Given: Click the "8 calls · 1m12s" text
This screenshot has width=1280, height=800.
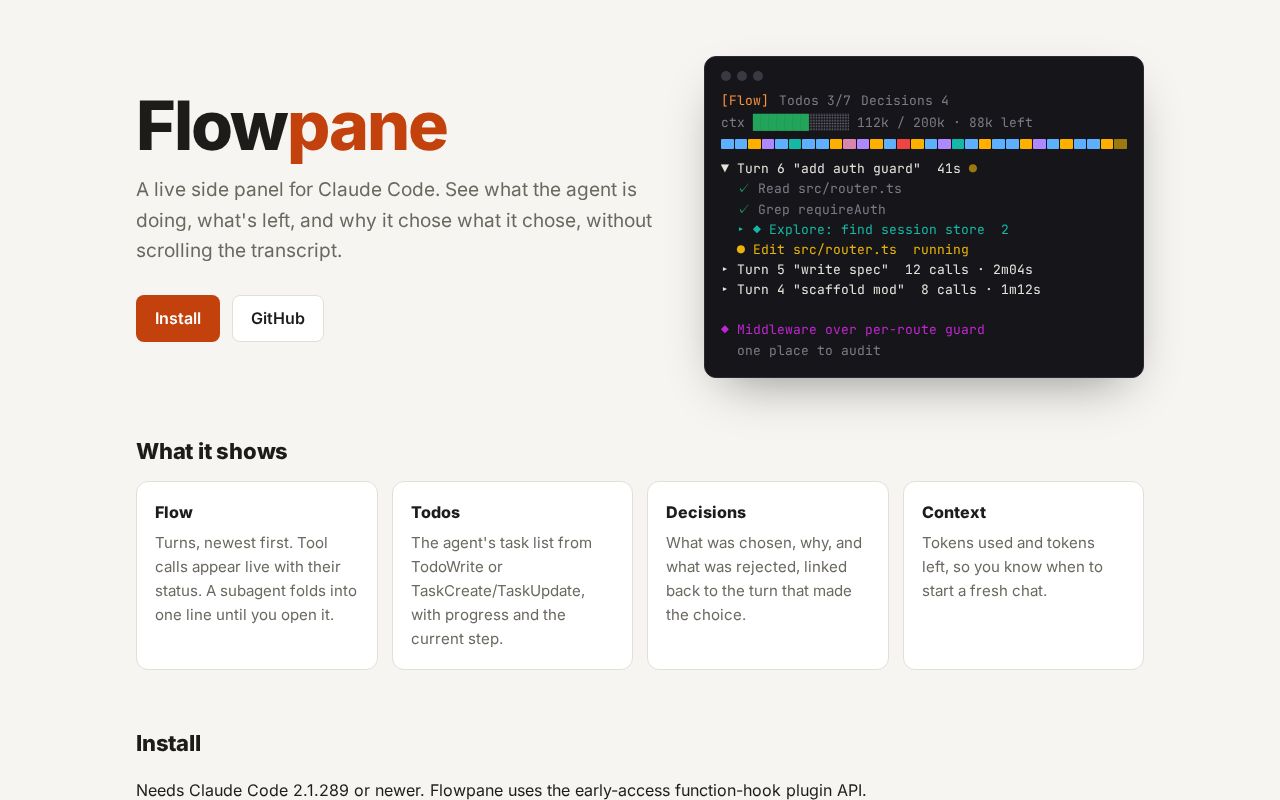Looking at the screenshot, I should coord(981,289).
